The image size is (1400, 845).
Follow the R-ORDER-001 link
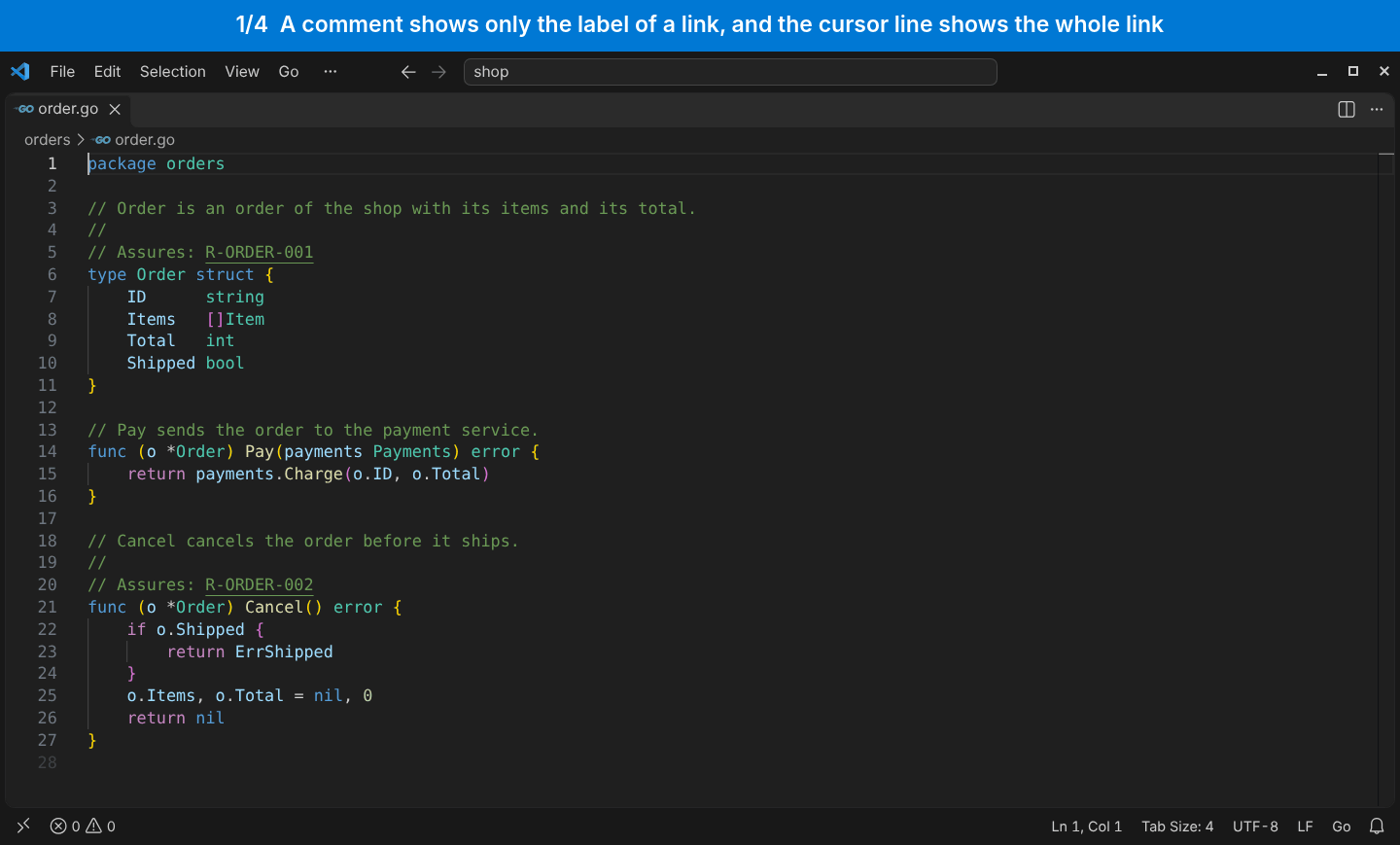coord(260,253)
